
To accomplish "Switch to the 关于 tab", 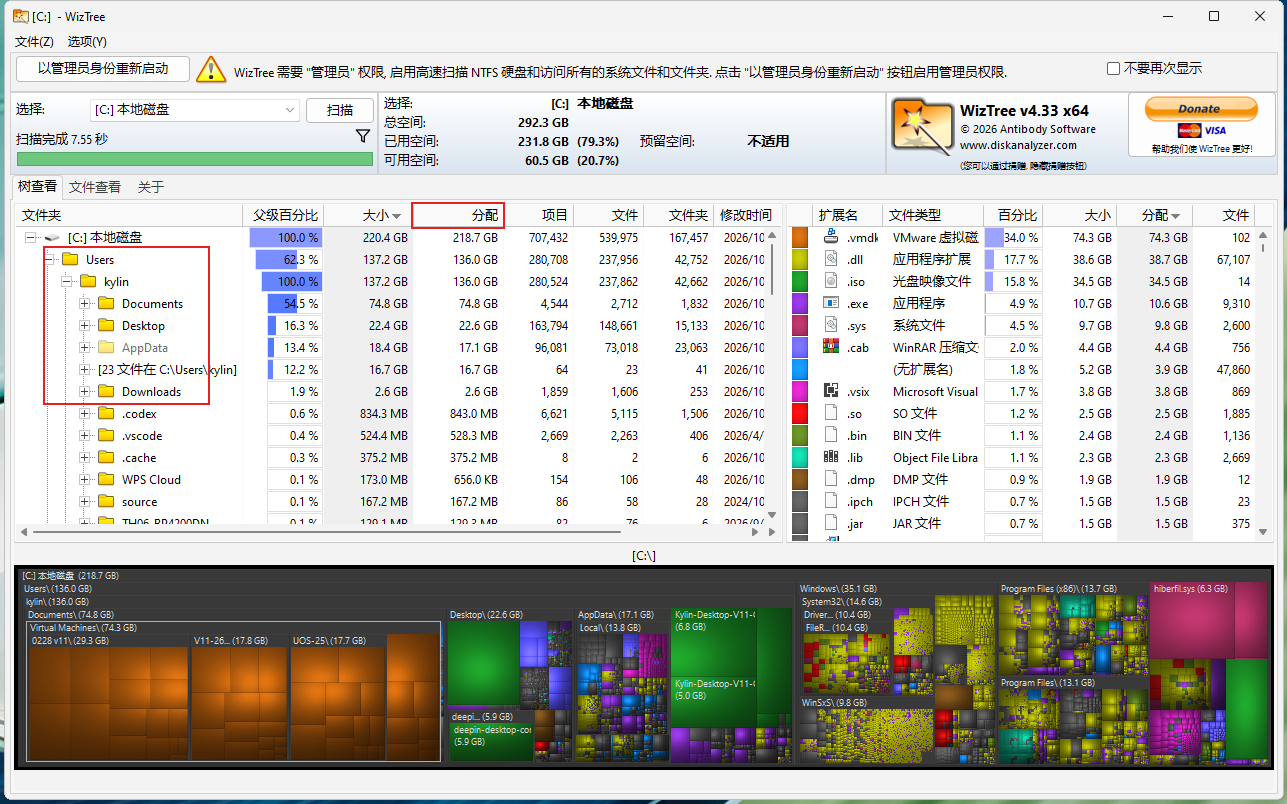I will pos(151,187).
